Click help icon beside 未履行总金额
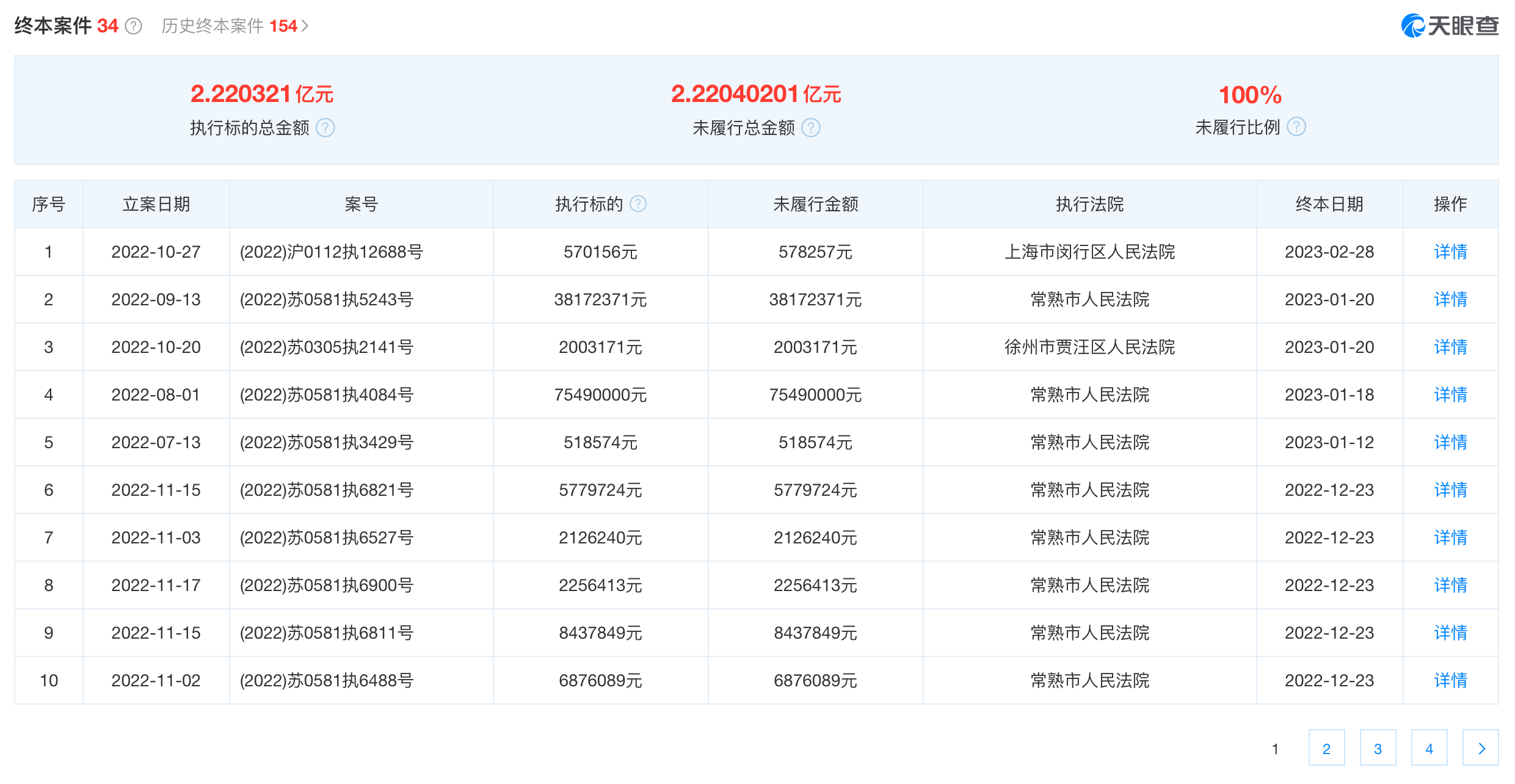 [x=810, y=128]
